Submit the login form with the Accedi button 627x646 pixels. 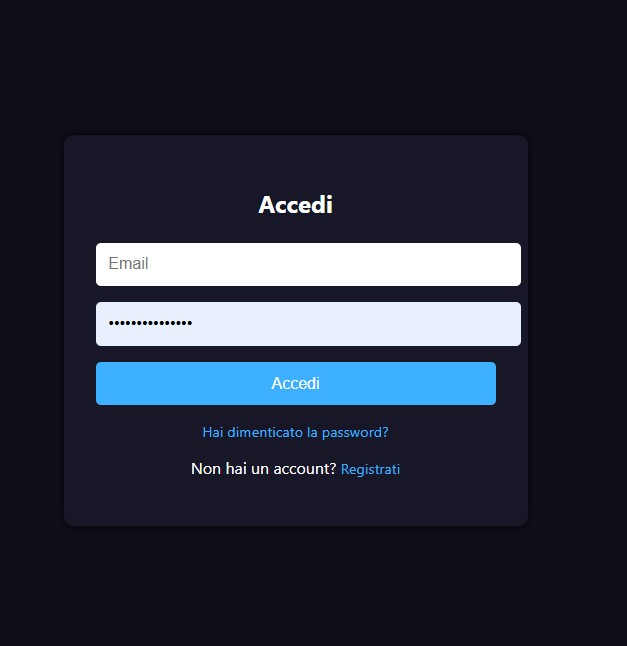coord(296,383)
